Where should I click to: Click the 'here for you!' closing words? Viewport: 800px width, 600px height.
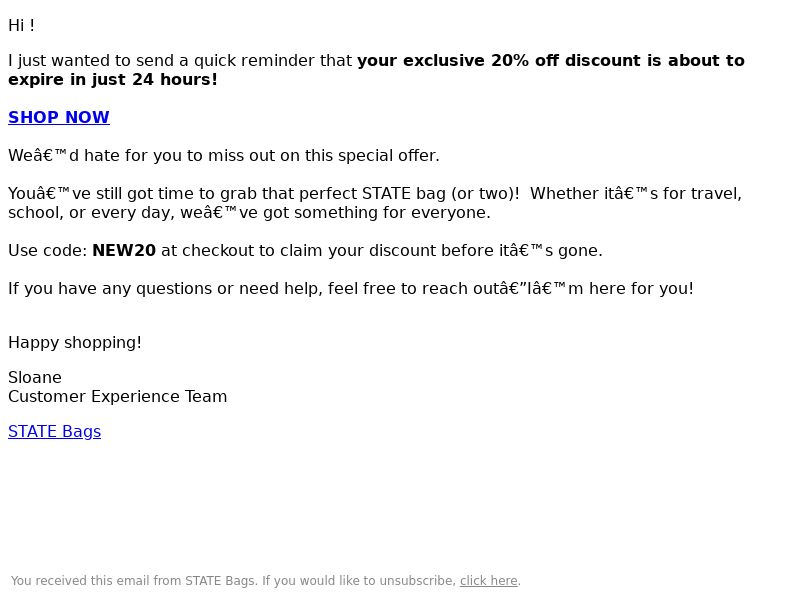(641, 289)
